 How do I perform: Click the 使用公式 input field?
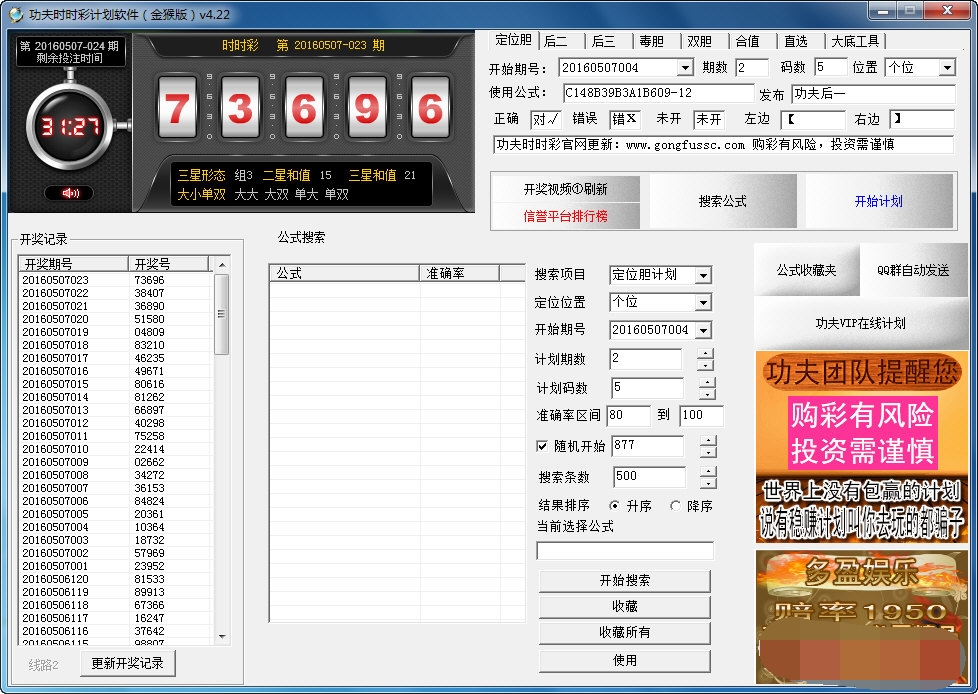[656, 93]
